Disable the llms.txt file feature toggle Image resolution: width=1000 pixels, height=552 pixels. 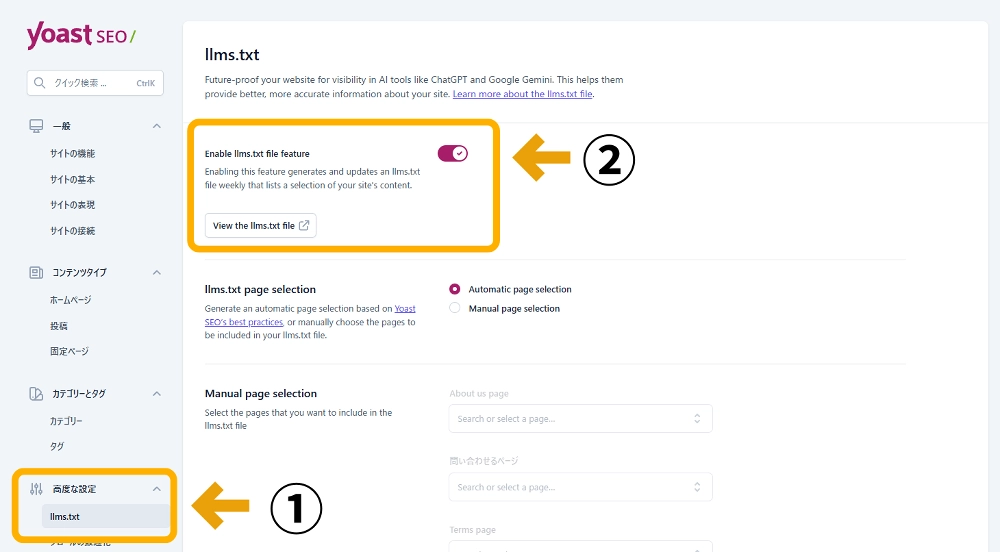(x=452, y=154)
